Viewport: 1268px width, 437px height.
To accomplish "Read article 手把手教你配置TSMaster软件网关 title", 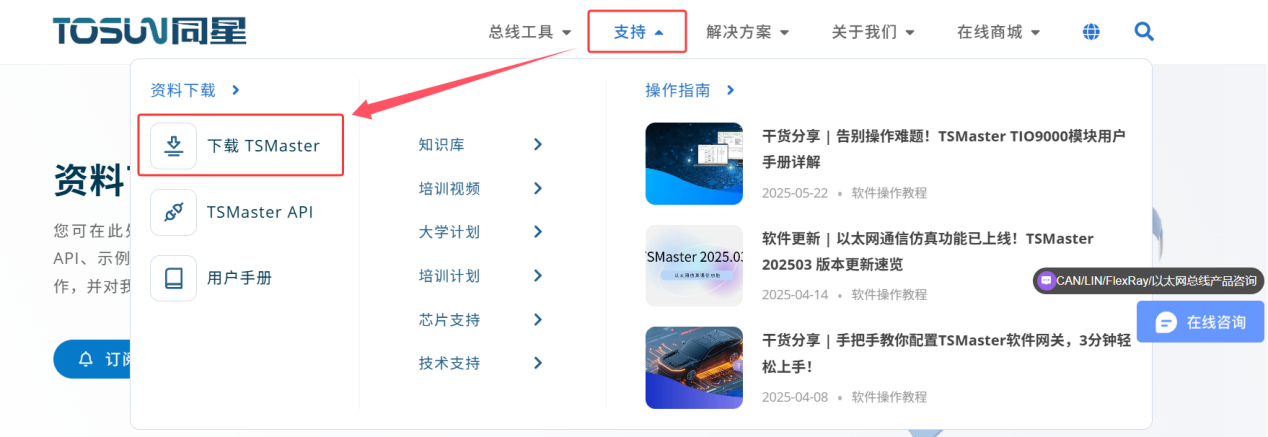I will 946,353.
